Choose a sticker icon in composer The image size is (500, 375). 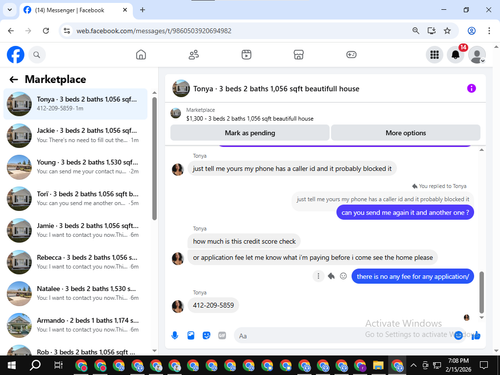[x=207, y=335]
